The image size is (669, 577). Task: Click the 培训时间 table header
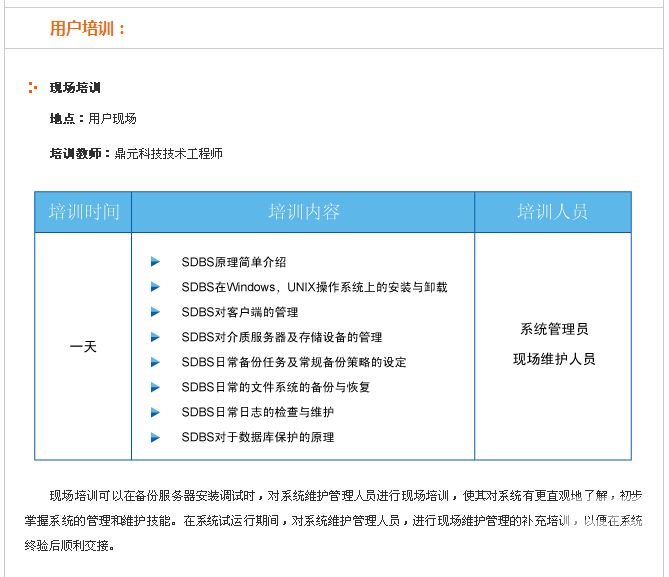click(x=84, y=212)
